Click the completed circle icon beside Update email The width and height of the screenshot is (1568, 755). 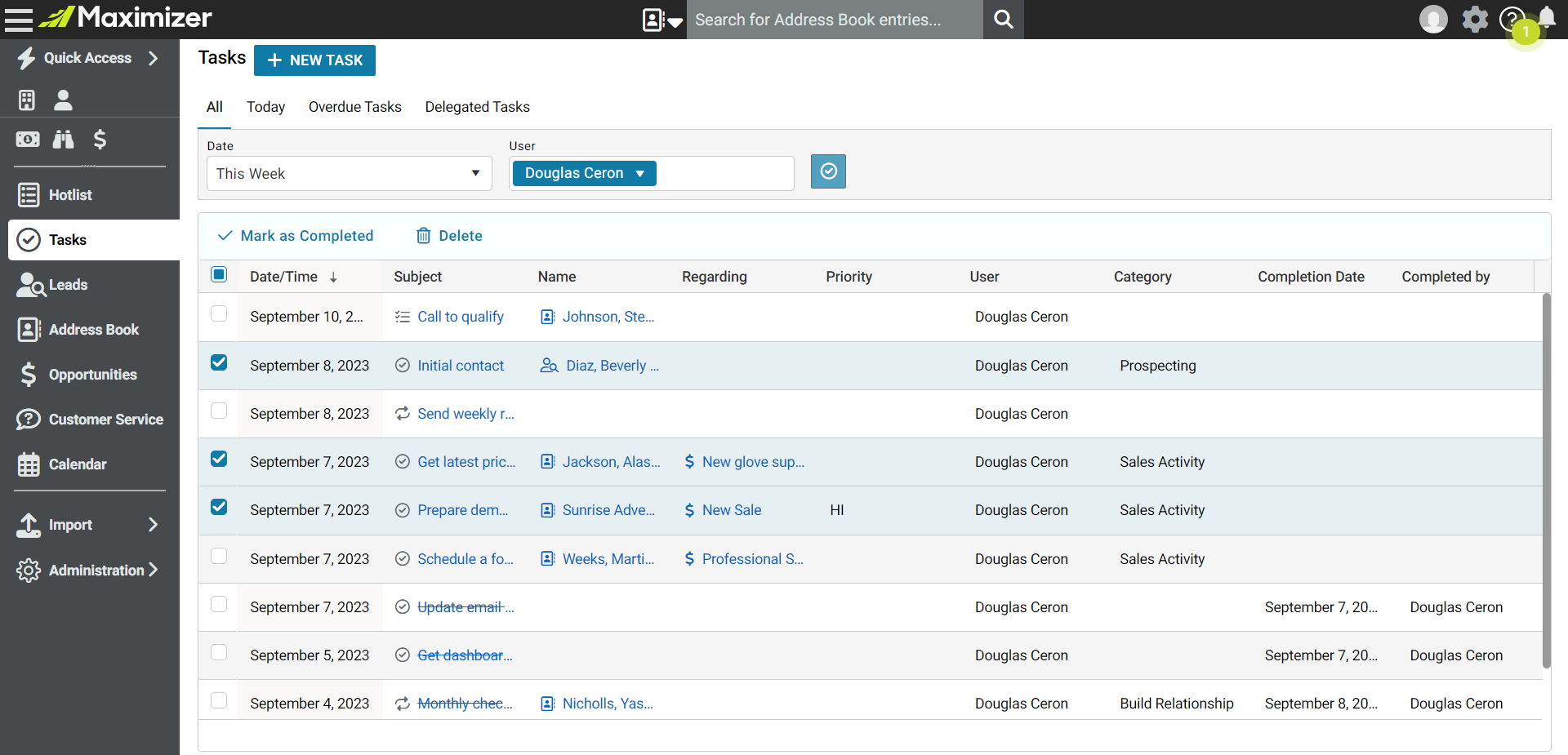point(402,606)
